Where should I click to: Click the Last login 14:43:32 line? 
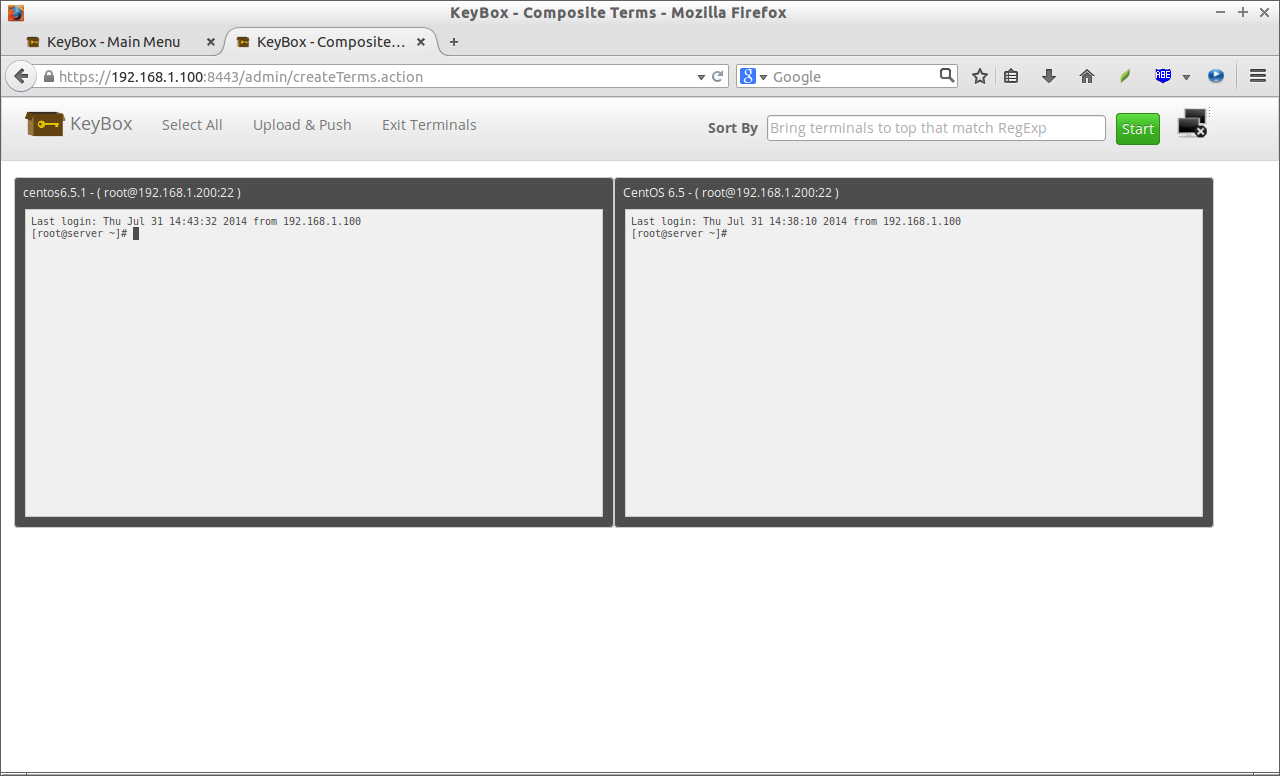tap(196, 221)
